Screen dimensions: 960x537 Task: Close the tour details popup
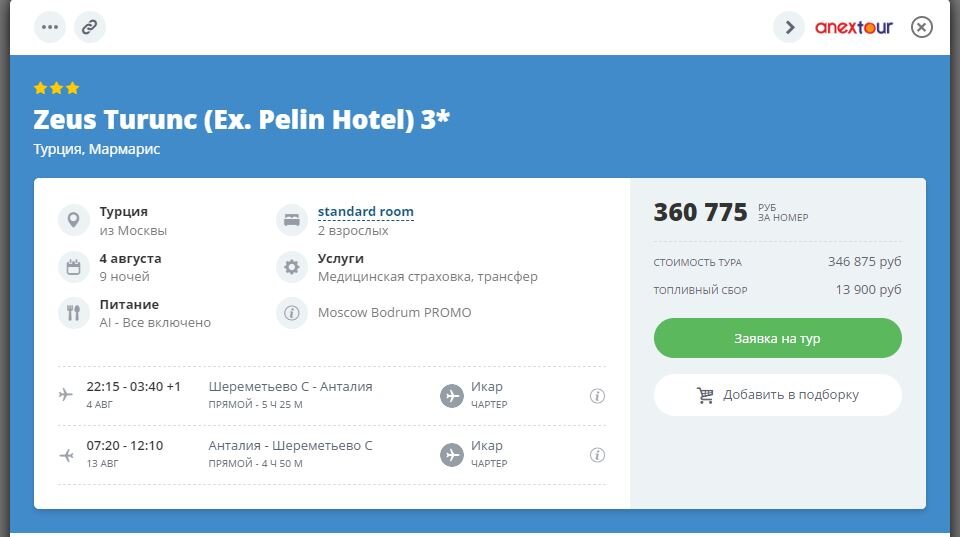click(921, 27)
